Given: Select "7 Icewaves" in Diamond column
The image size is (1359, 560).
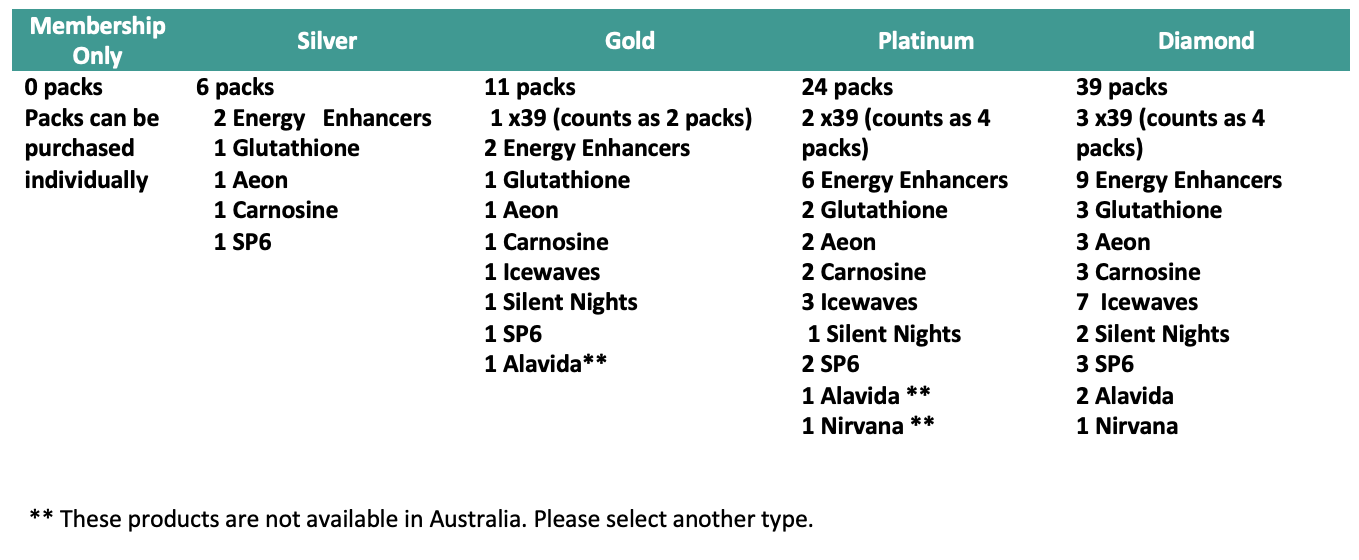Looking at the screenshot, I should (x=1136, y=302).
